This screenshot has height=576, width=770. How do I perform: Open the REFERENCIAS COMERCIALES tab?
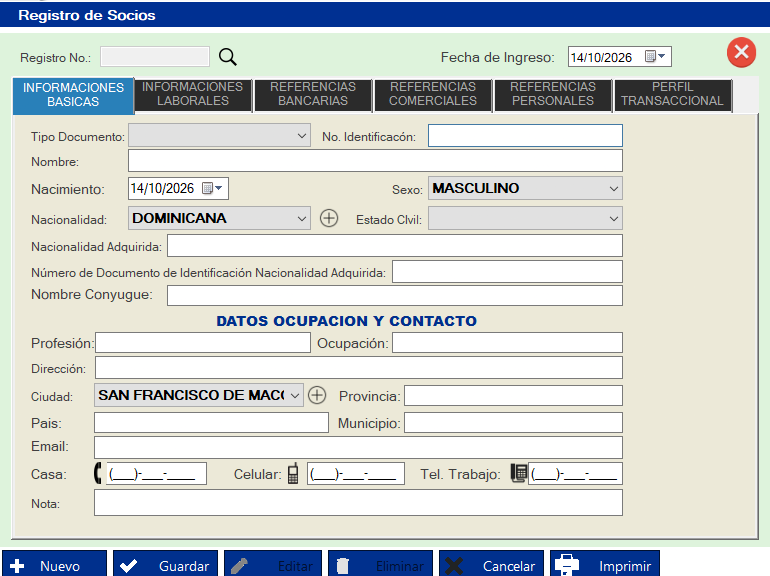pos(433,94)
